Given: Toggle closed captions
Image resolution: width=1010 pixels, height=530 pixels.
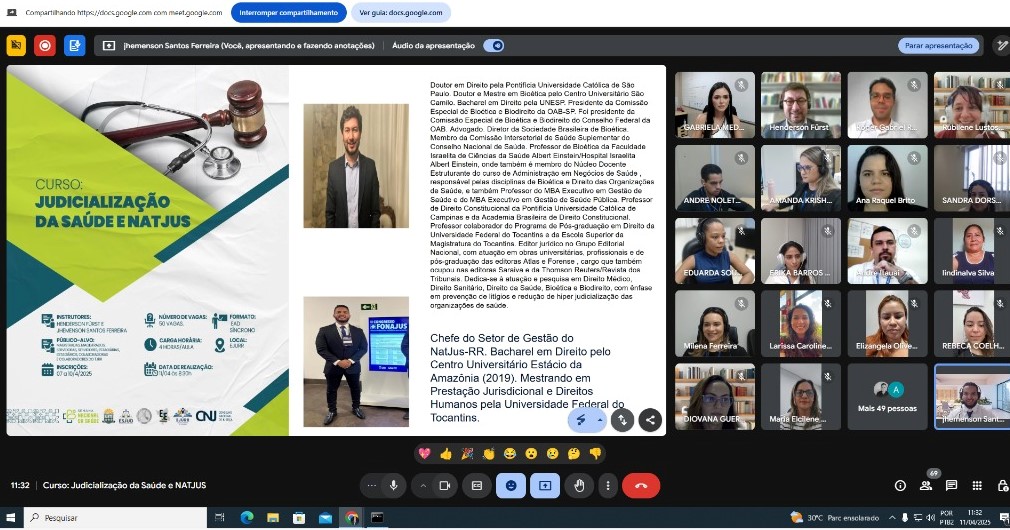Looking at the screenshot, I should pos(477,485).
